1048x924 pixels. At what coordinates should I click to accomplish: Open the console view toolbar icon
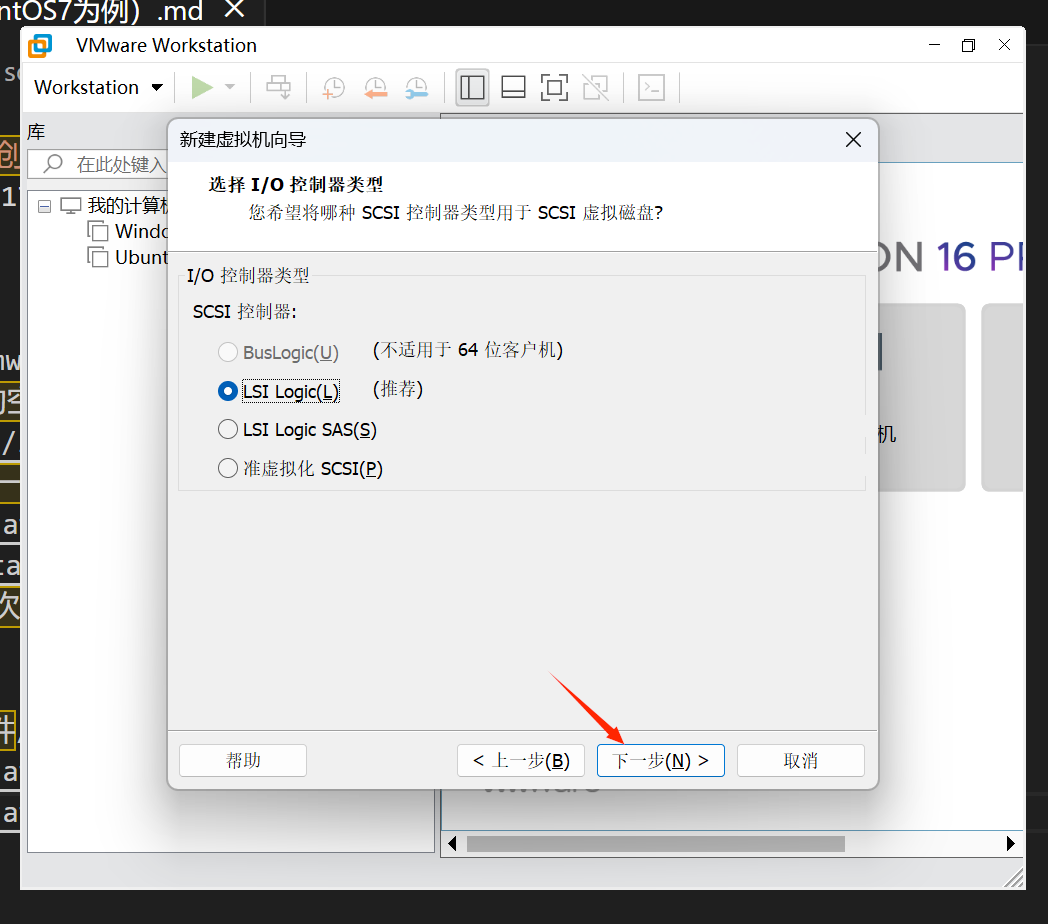coord(651,88)
